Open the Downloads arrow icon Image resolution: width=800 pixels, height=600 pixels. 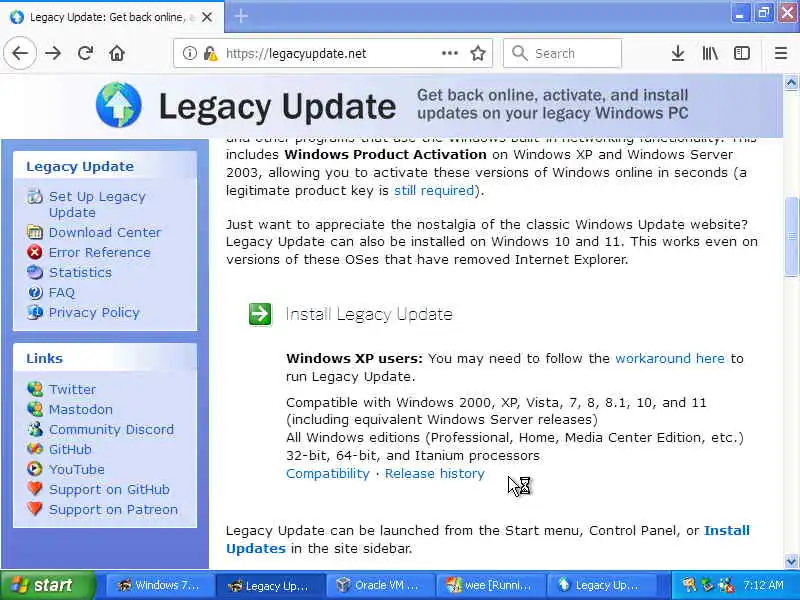(678, 53)
